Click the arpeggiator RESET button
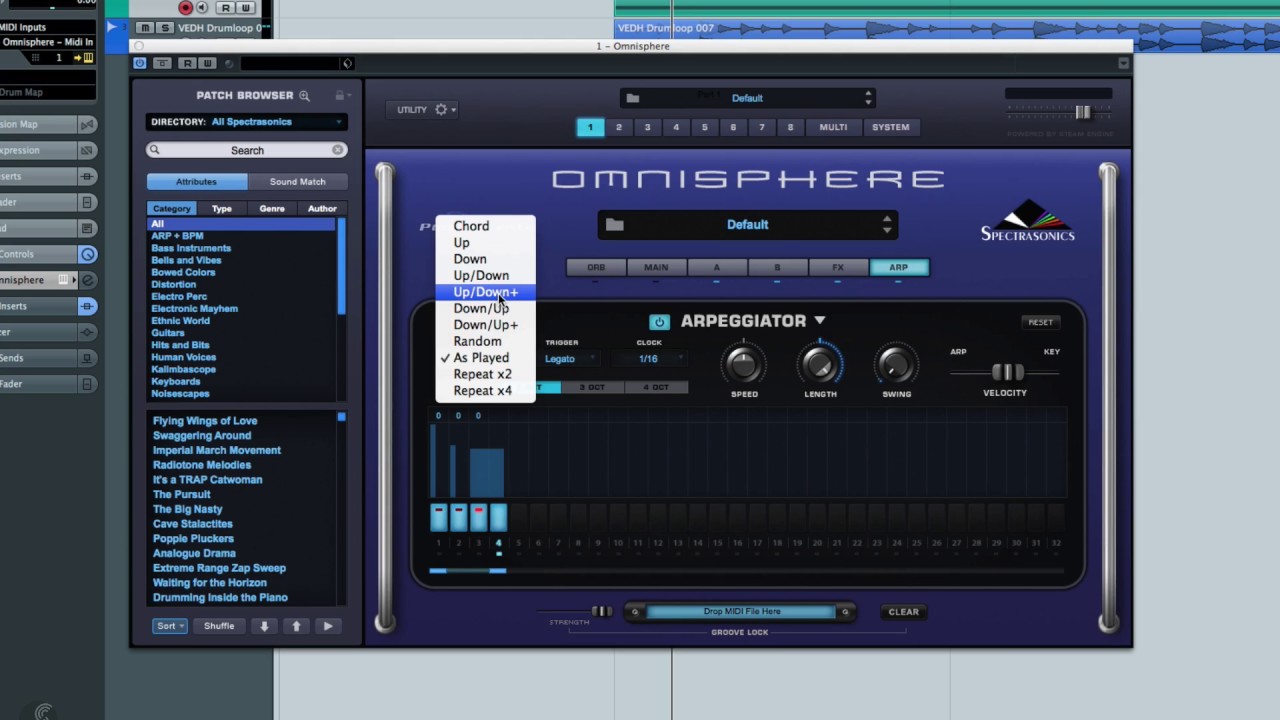This screenshot has width=1280, height=720. (1040, 322)
